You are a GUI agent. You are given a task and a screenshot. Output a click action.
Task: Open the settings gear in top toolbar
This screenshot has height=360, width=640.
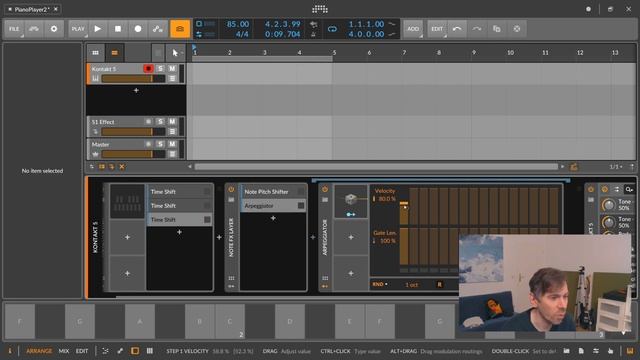point(54,29)
